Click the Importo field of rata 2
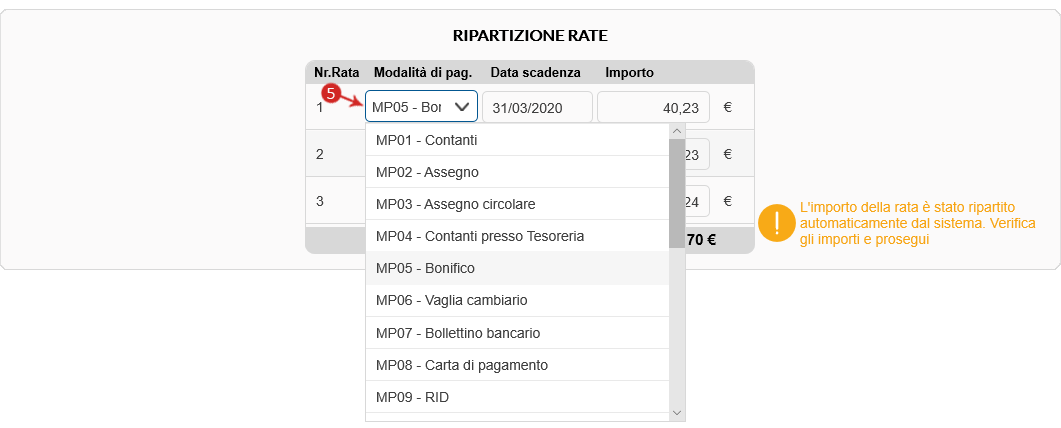This screenshot has height=428, width=1061. point(698,154)
